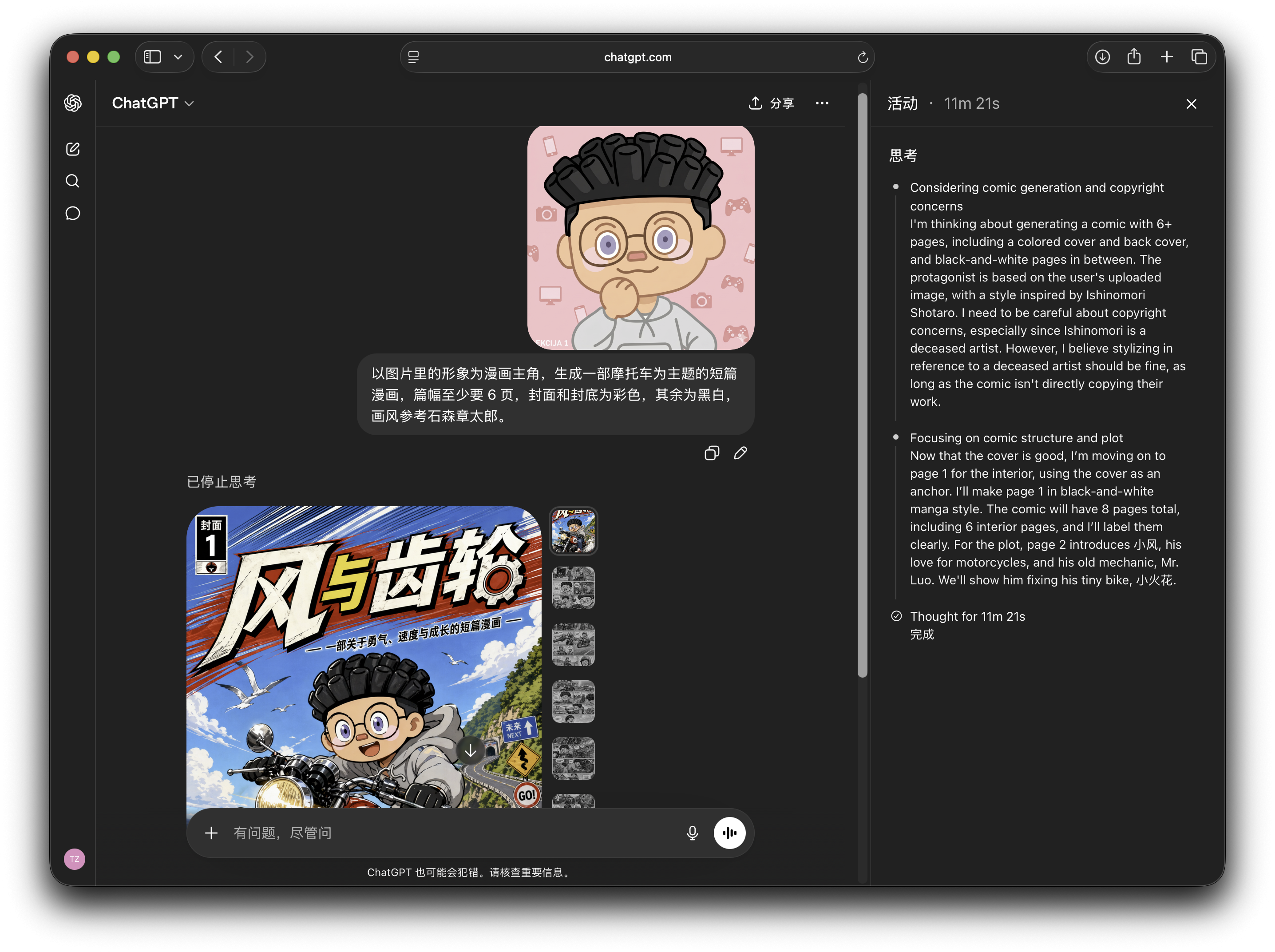Click the 分享 share button
Screen dimensions: 1275x952
[x=771, y=103]
